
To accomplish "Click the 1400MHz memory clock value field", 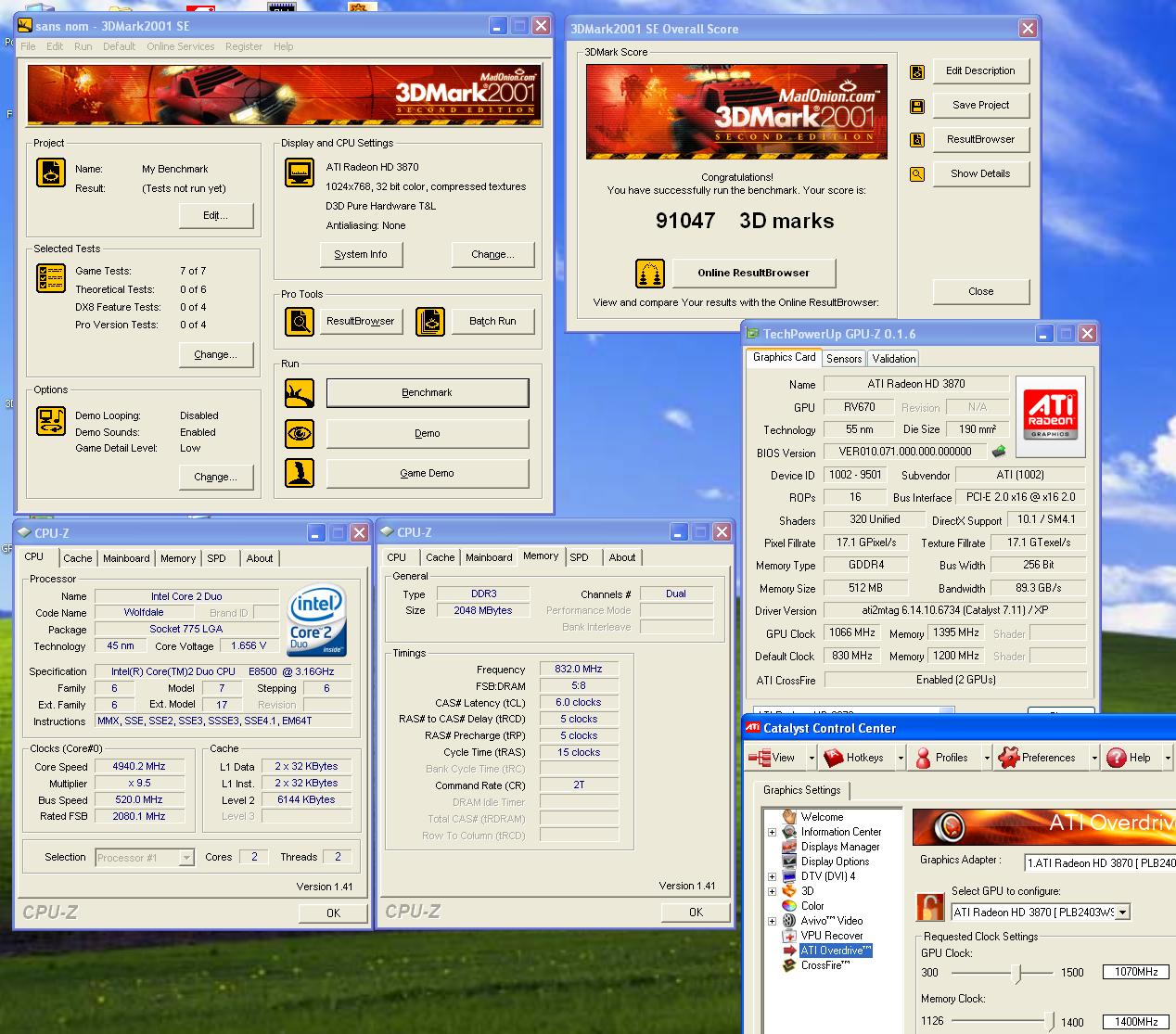I will click(1136, 1021).
